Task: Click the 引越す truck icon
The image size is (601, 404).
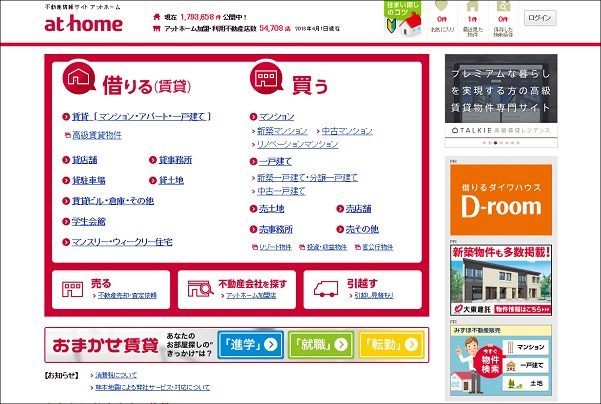Action: pos(326,289)
